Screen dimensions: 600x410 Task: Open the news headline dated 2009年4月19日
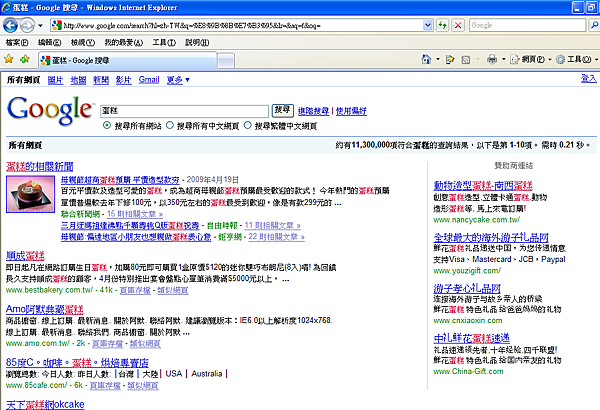tap(120, 180)
